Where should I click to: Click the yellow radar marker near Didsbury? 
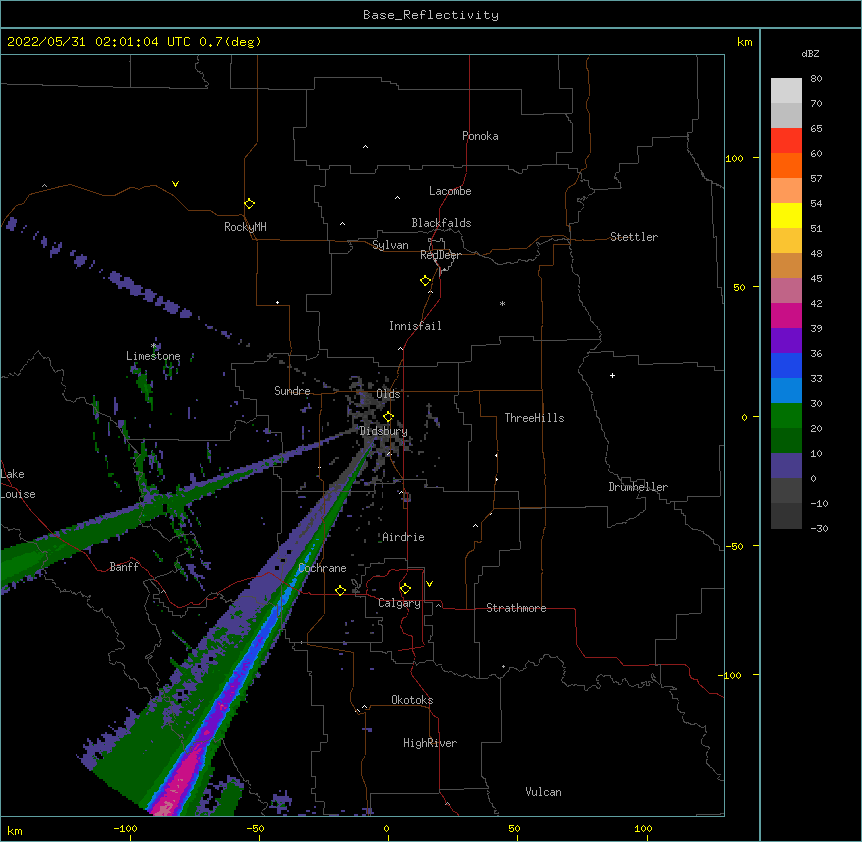(x=388, y=417)
